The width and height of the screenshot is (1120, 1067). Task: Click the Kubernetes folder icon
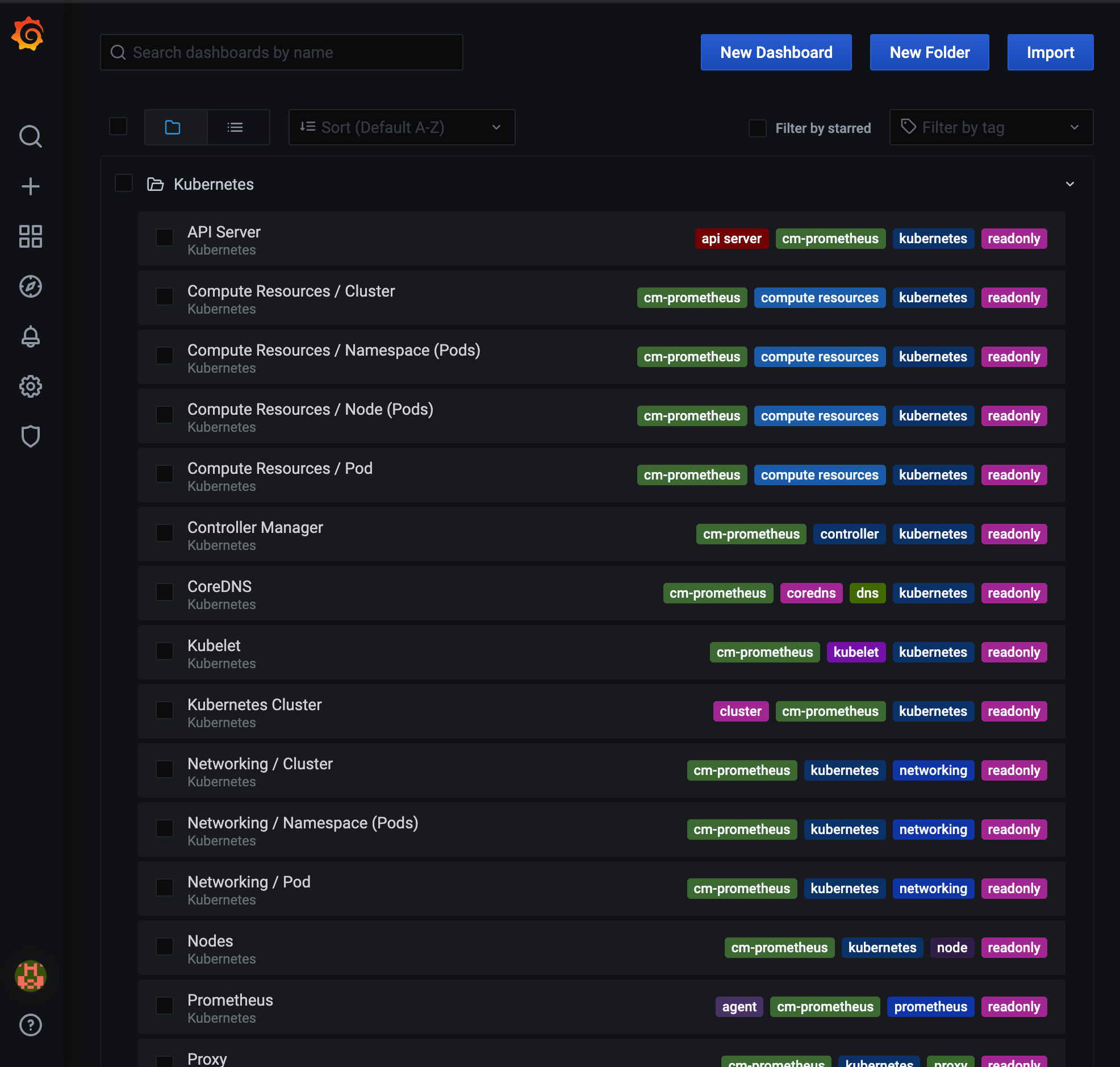pyautogui.click(x=155, y=184)
